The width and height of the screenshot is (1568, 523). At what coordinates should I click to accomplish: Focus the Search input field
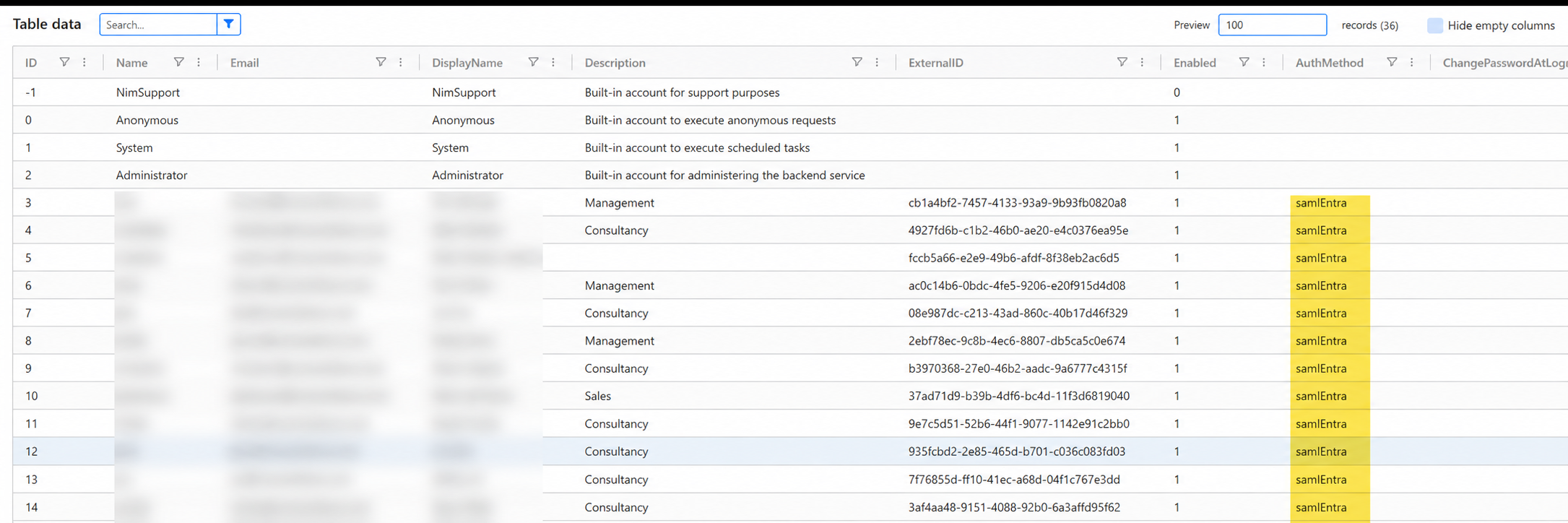click(x=158, y=25)
